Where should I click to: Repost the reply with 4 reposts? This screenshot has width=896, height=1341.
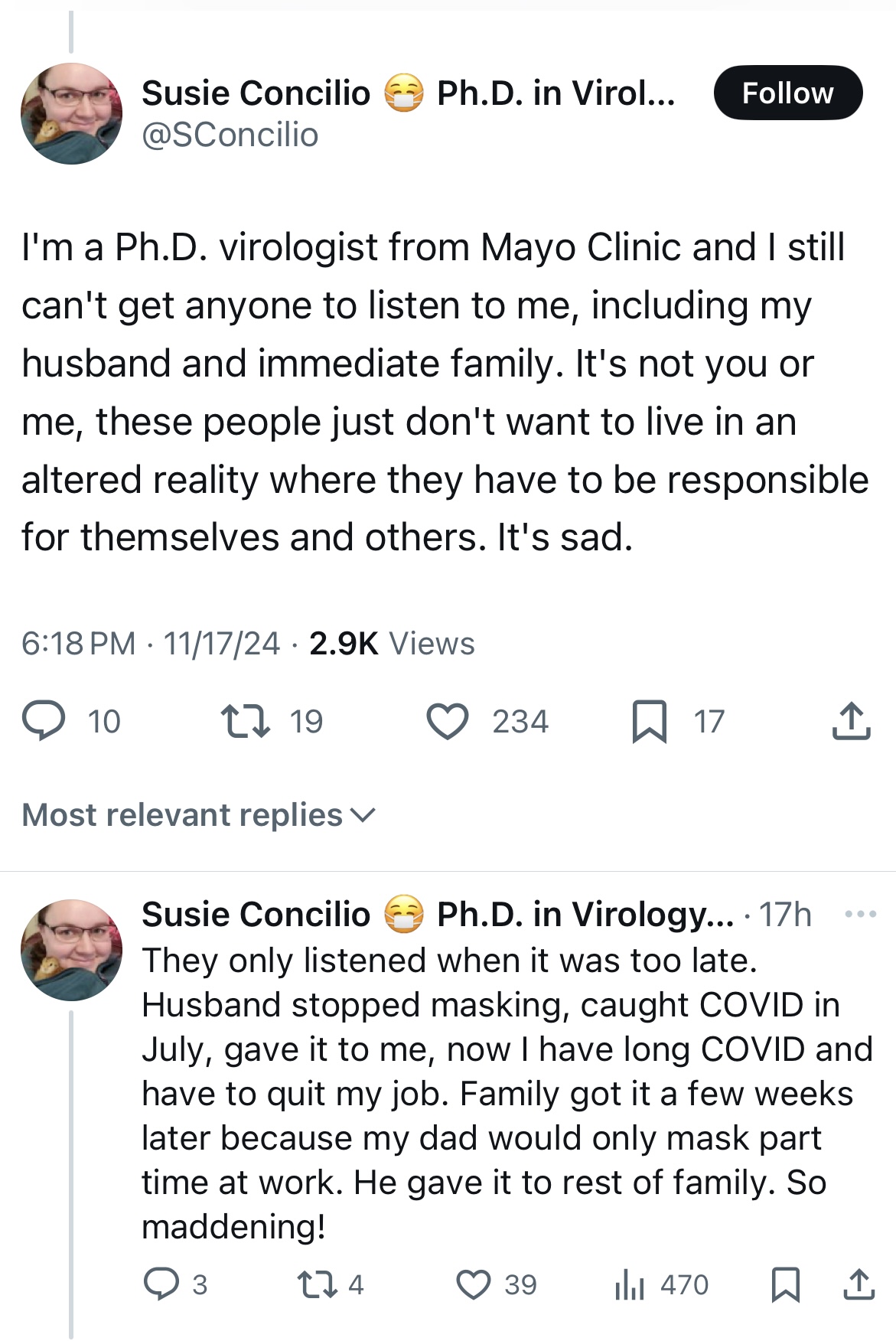click(x=318, y=1284)
